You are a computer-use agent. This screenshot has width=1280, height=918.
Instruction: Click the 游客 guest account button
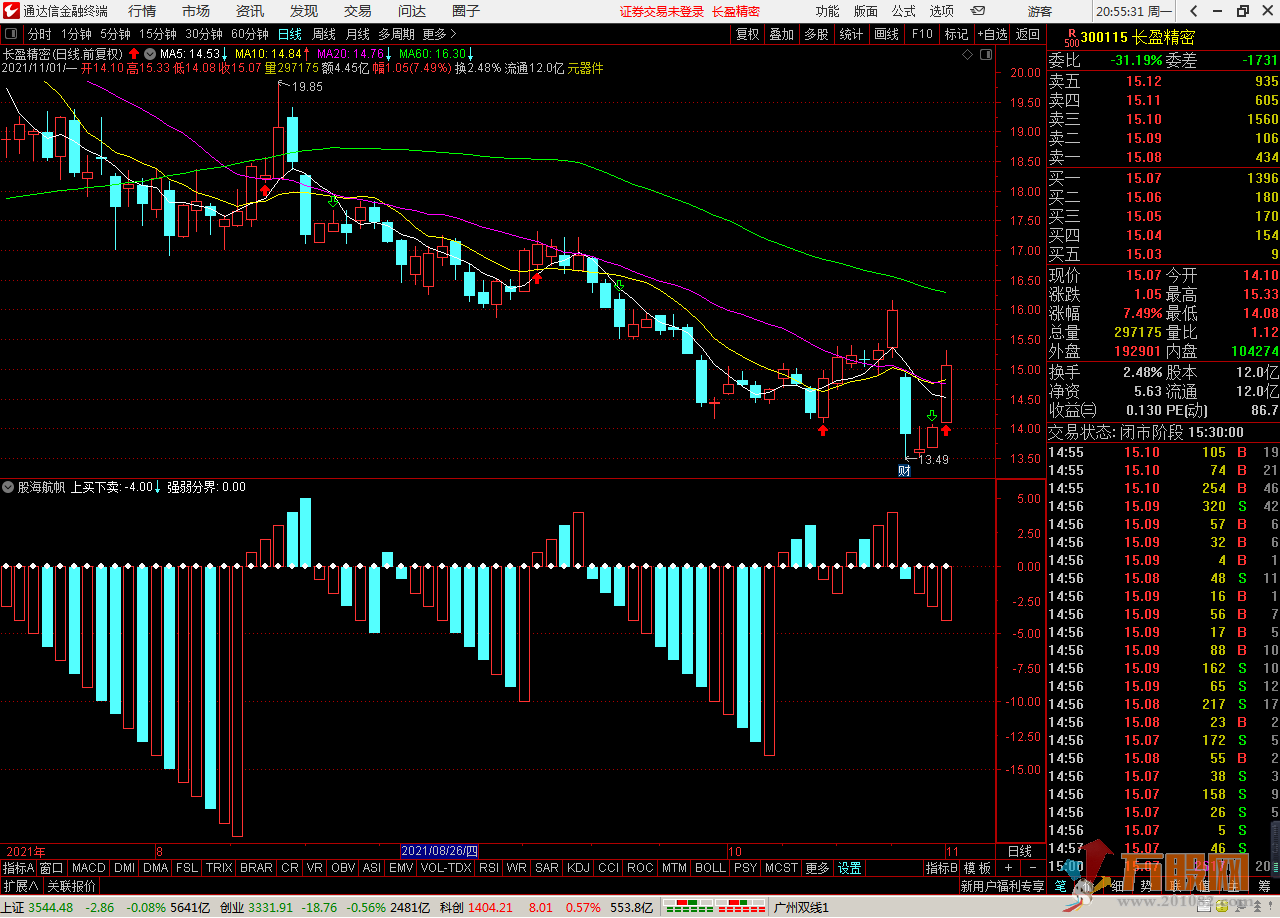1040,11
